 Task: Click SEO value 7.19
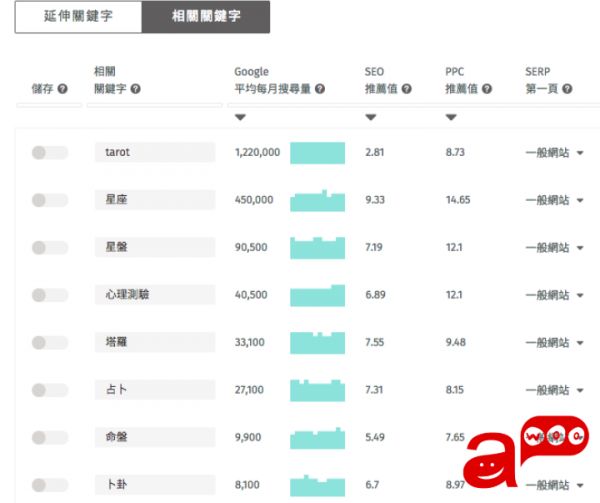[x=374, y=247]
